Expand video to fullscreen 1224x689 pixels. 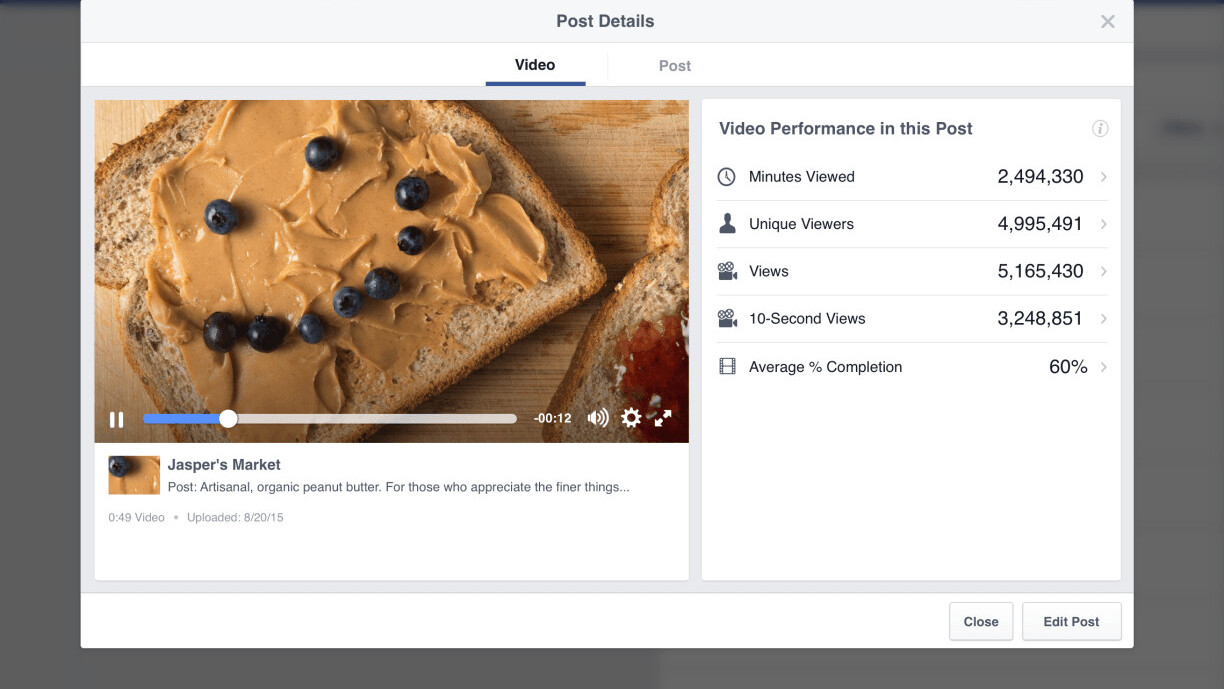663,418
